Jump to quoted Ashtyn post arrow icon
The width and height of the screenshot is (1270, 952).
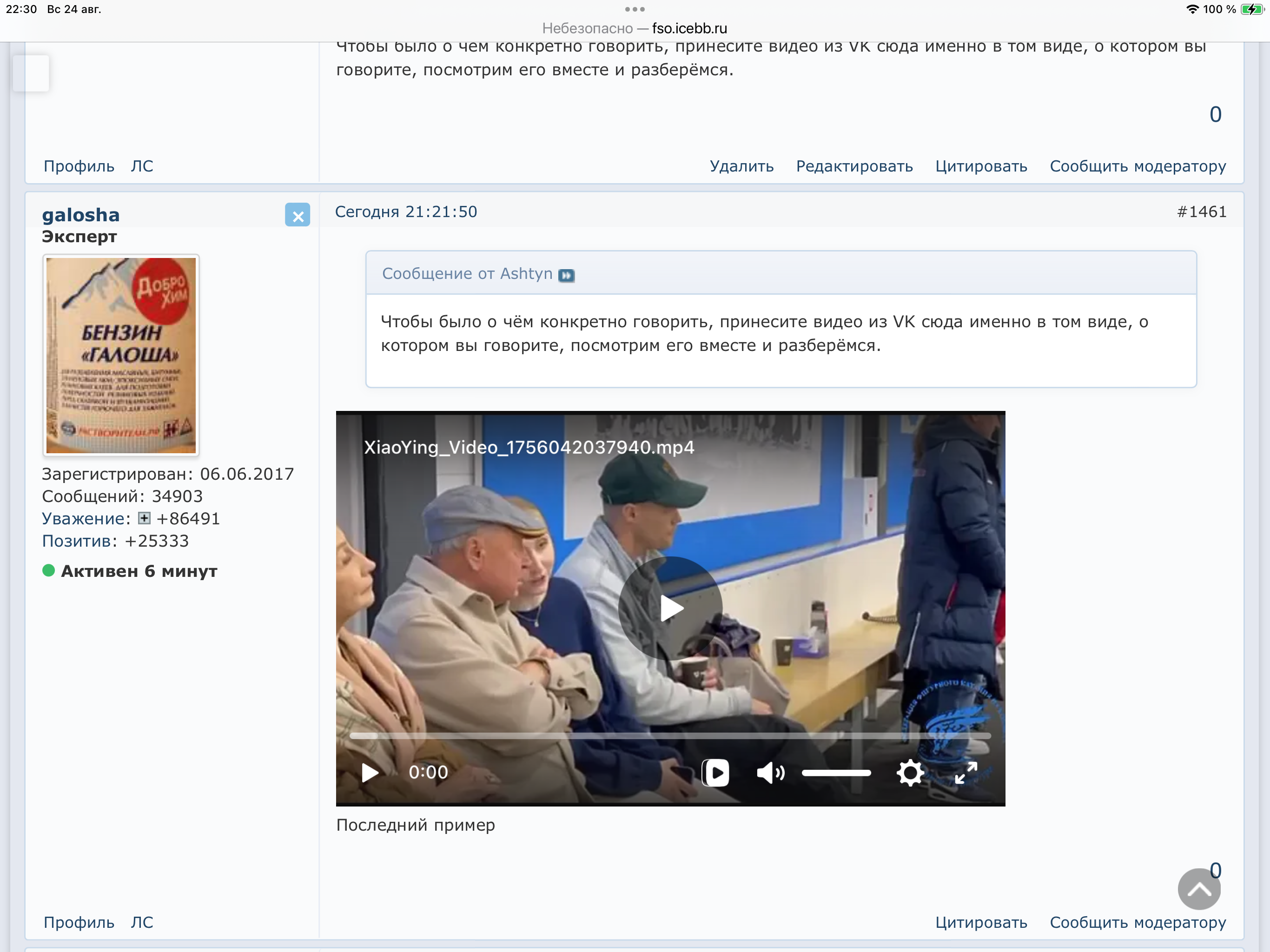(566, 276)
